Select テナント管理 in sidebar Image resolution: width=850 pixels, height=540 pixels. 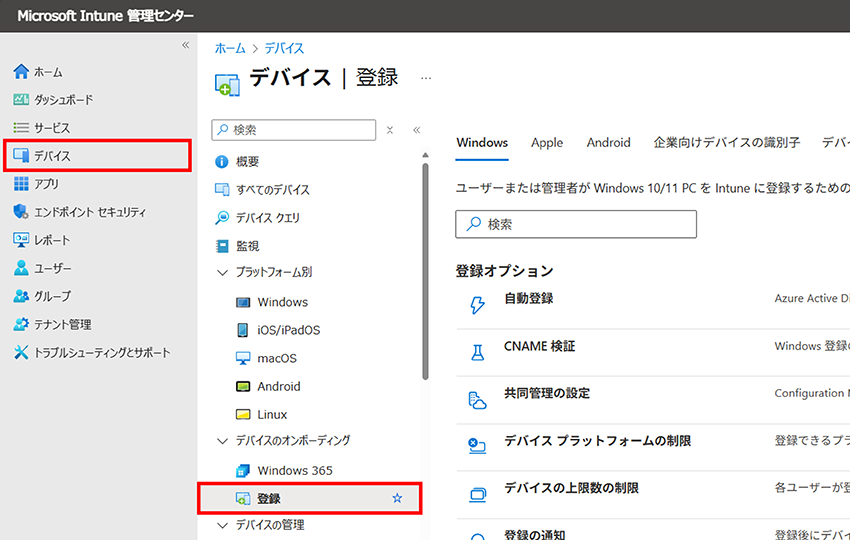[63, 324]
